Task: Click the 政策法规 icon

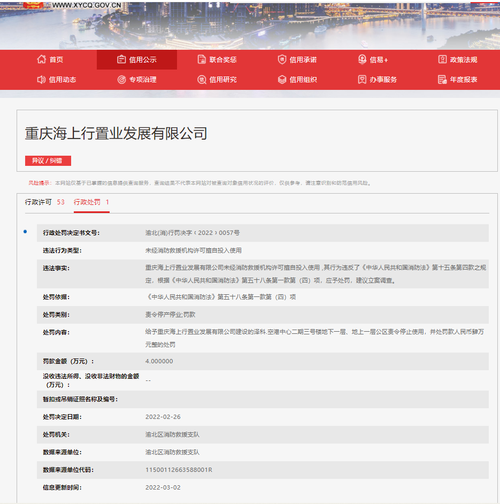Action: coord(442,59)
